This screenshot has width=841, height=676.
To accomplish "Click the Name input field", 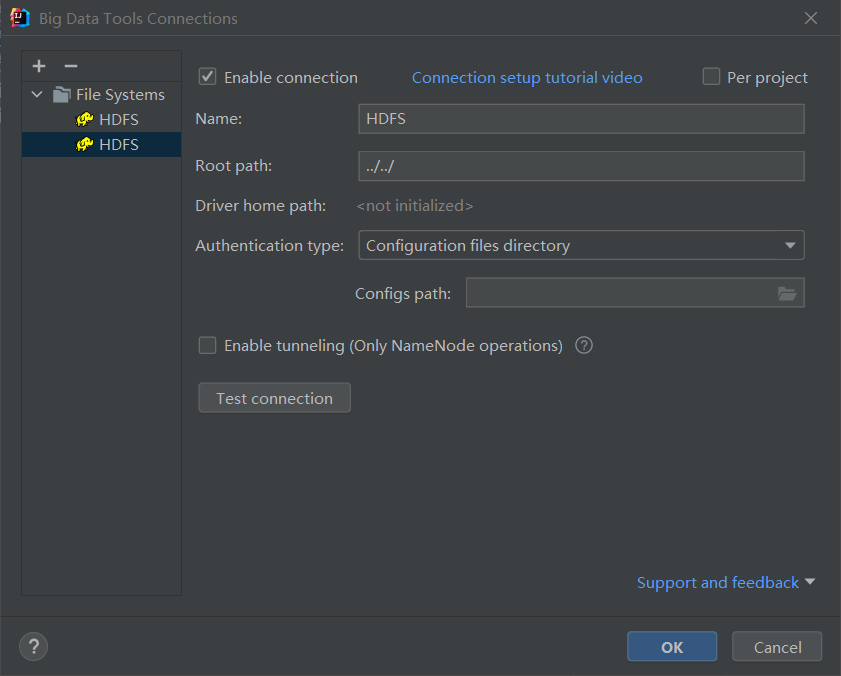I will [581, 119].
